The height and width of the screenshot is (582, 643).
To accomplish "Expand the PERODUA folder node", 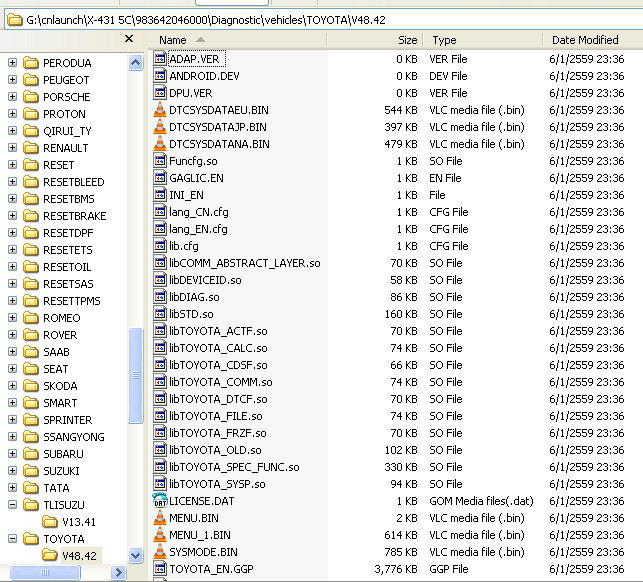I will [x=13, y=63].
